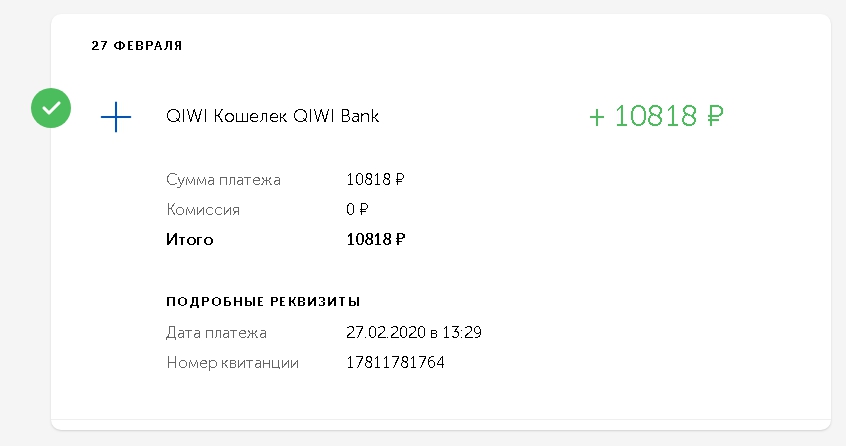Select the 27 ФЕВРАЛЯ date header

136,46
